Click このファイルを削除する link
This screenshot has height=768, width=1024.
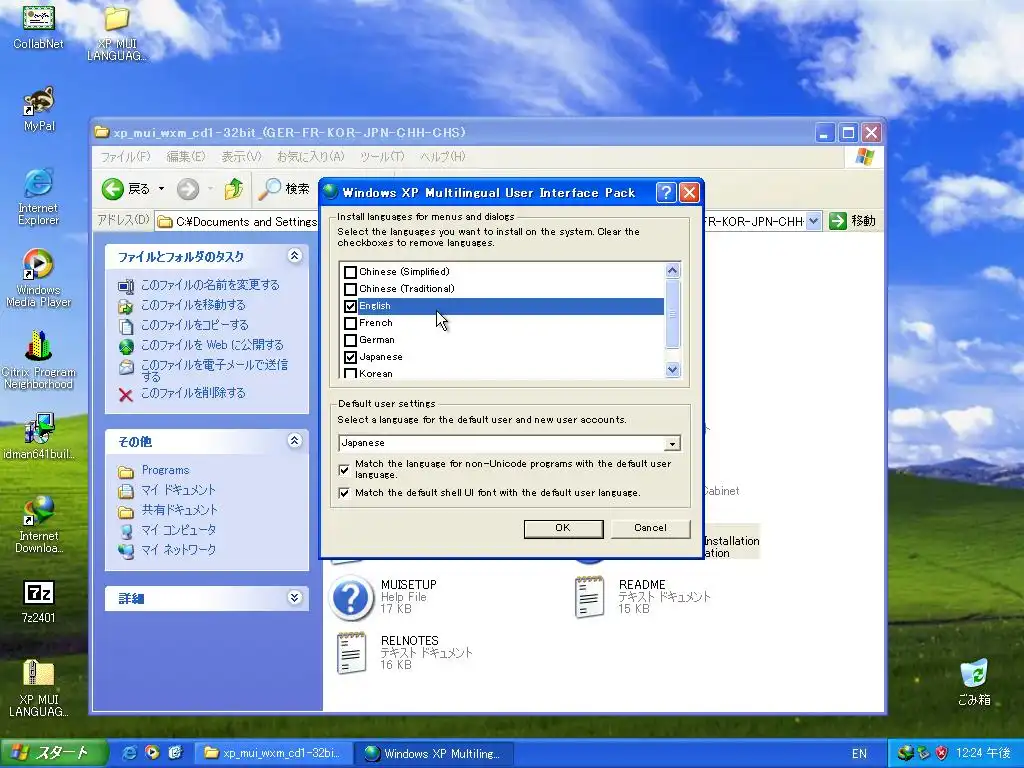193,393
